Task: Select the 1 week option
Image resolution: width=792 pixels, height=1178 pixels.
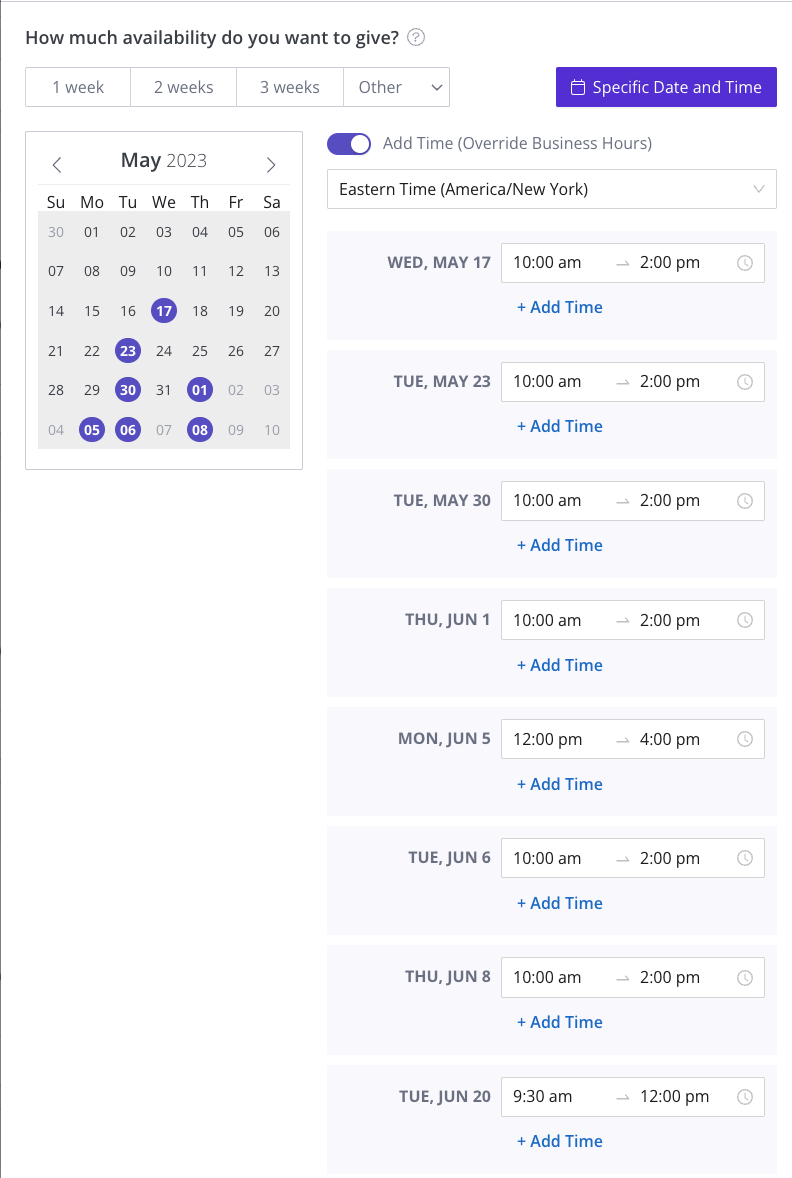Action: (78, 87)
